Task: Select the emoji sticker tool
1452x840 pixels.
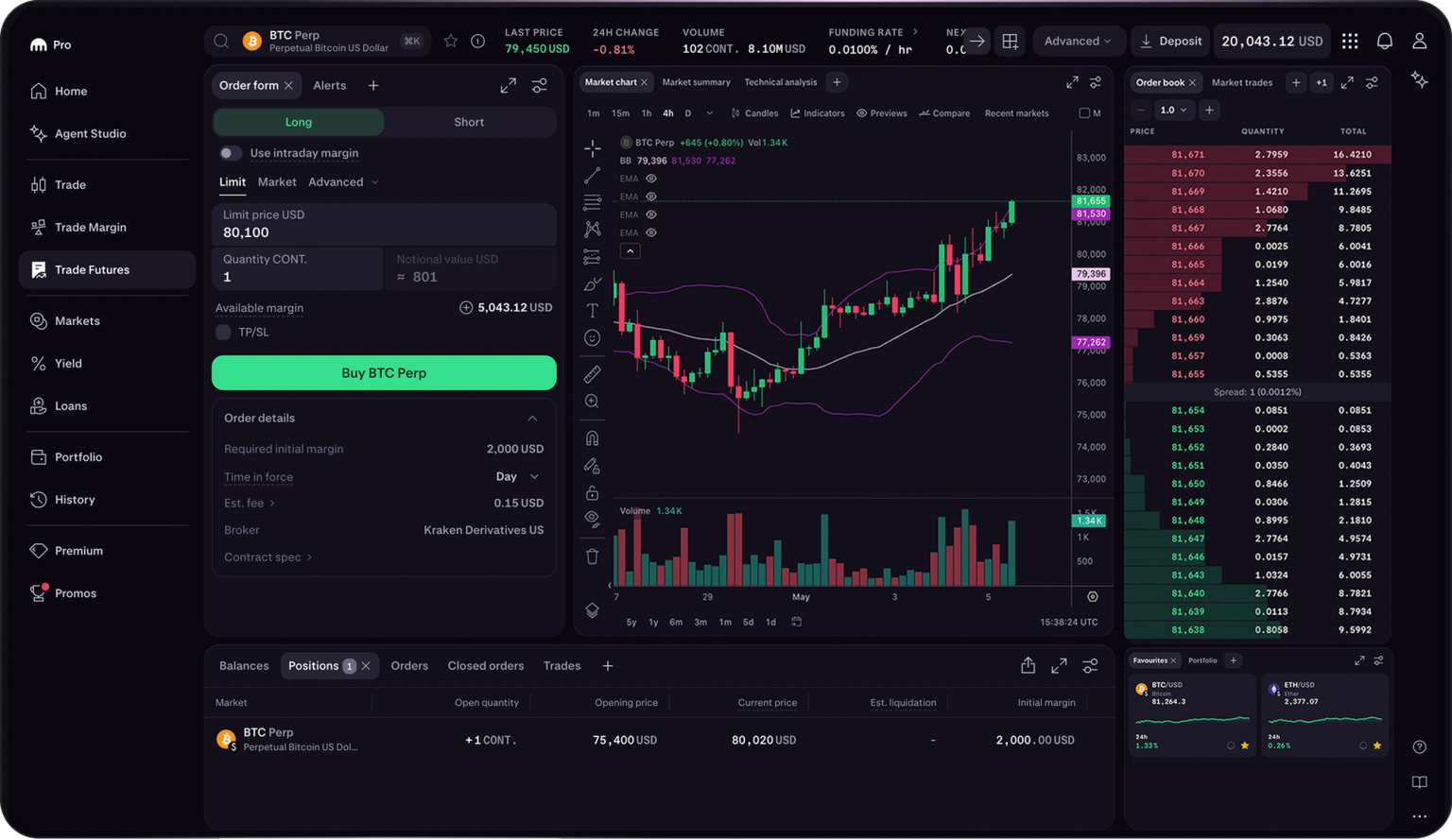Action: click(593, 338)
